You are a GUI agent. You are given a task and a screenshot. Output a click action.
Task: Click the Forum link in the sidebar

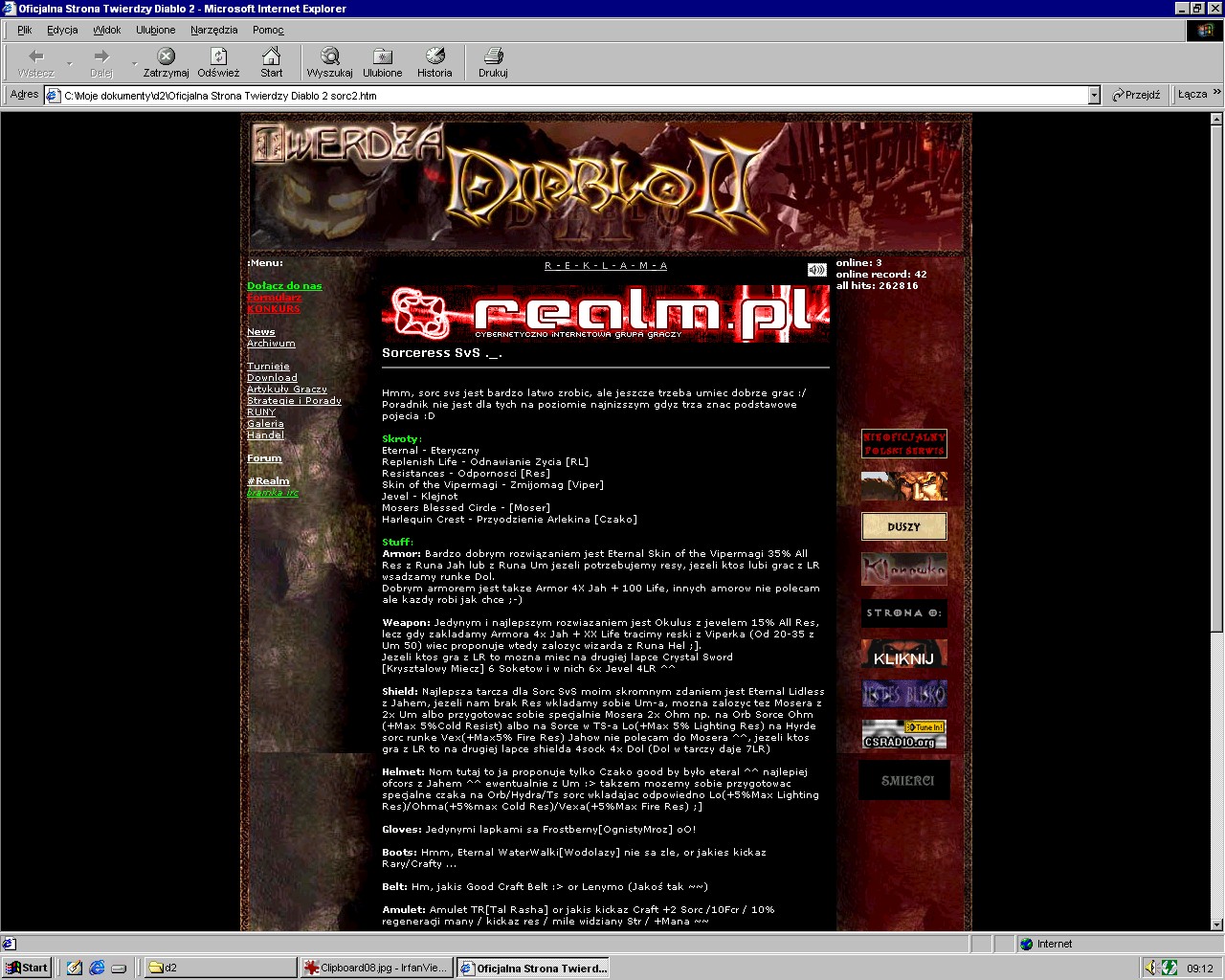coord(264,458)
